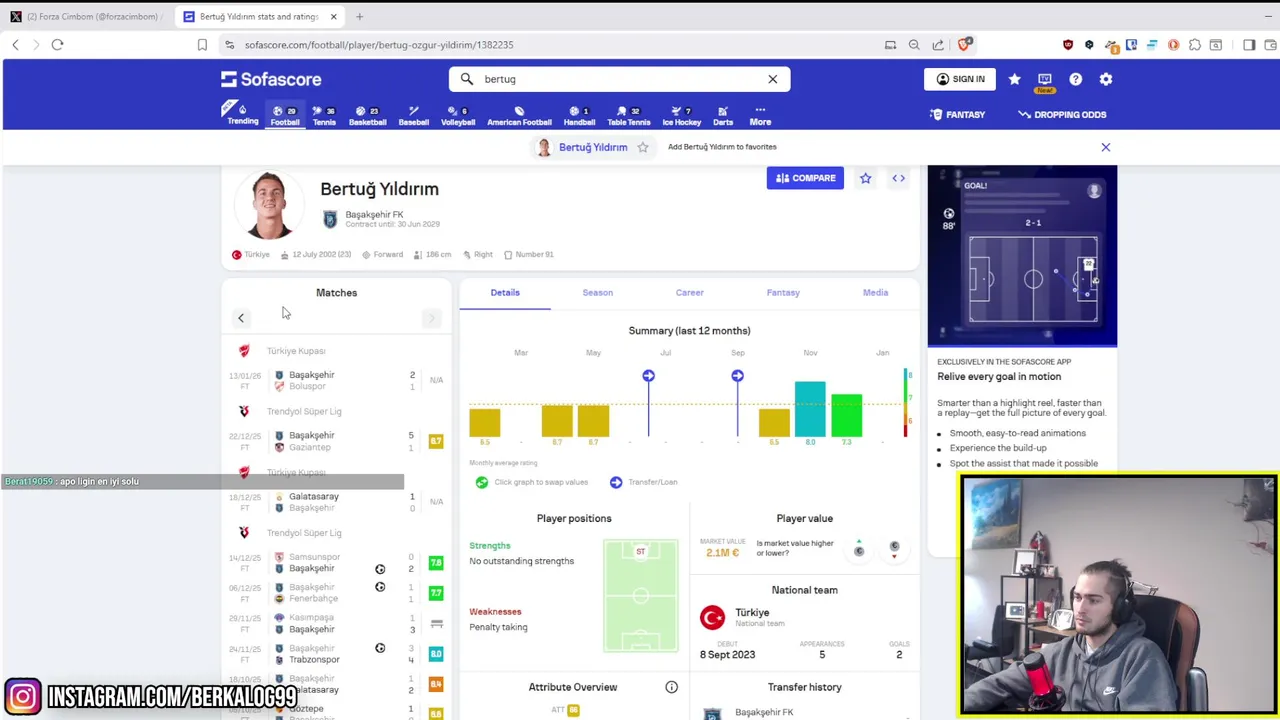Click the July transfer marker on the graph
The width and height of the screenshot is (1280, 720).
(648, 376)
